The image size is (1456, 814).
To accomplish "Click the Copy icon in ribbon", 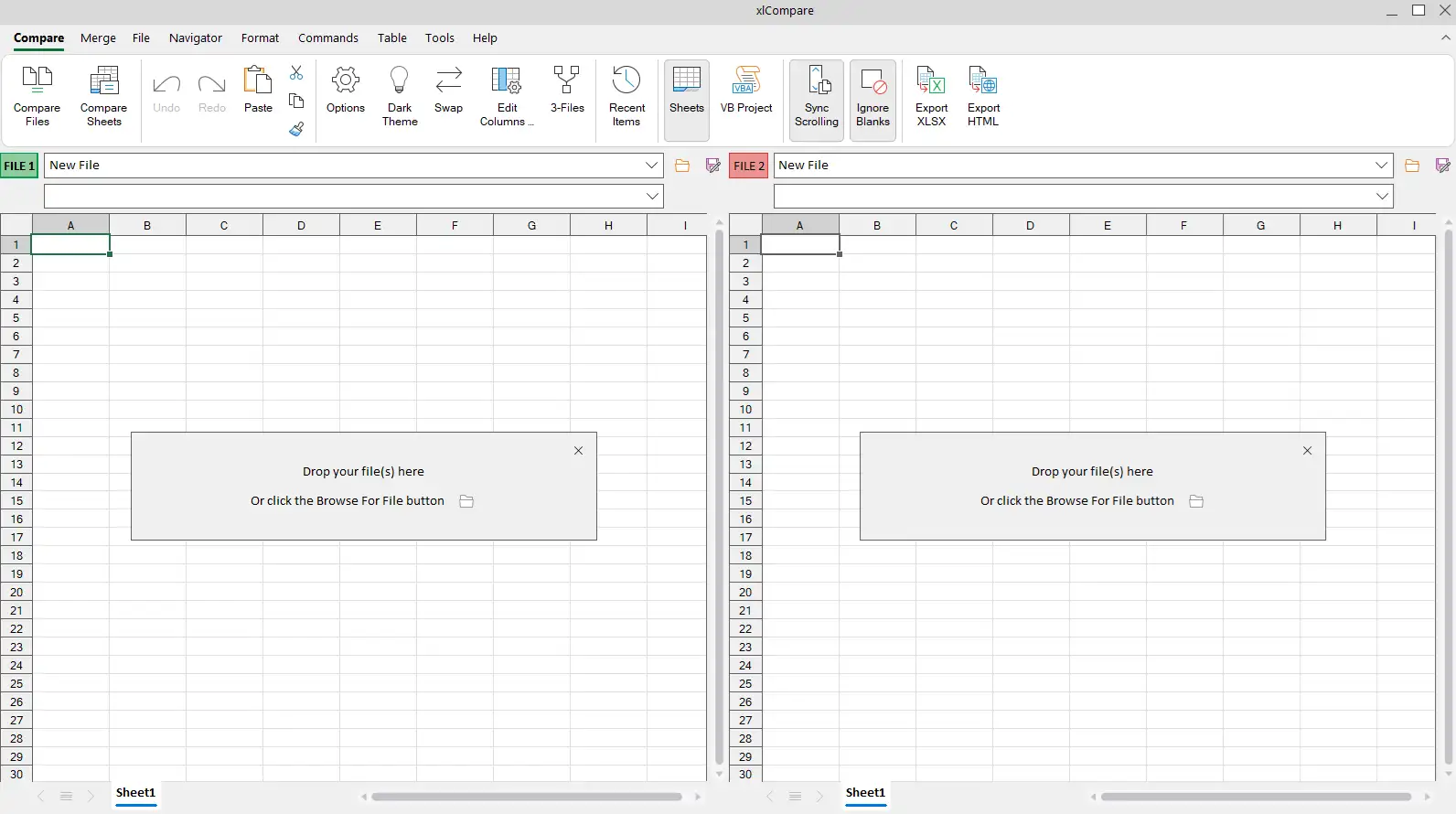I will pyautogui.click(x=296, y=101).
